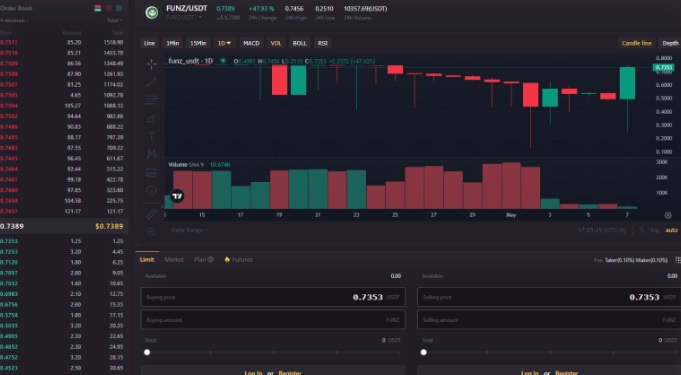The height and width of the screenshot is (375, 681).
Task: Select the text annotation tool
Action: point(151,136)
